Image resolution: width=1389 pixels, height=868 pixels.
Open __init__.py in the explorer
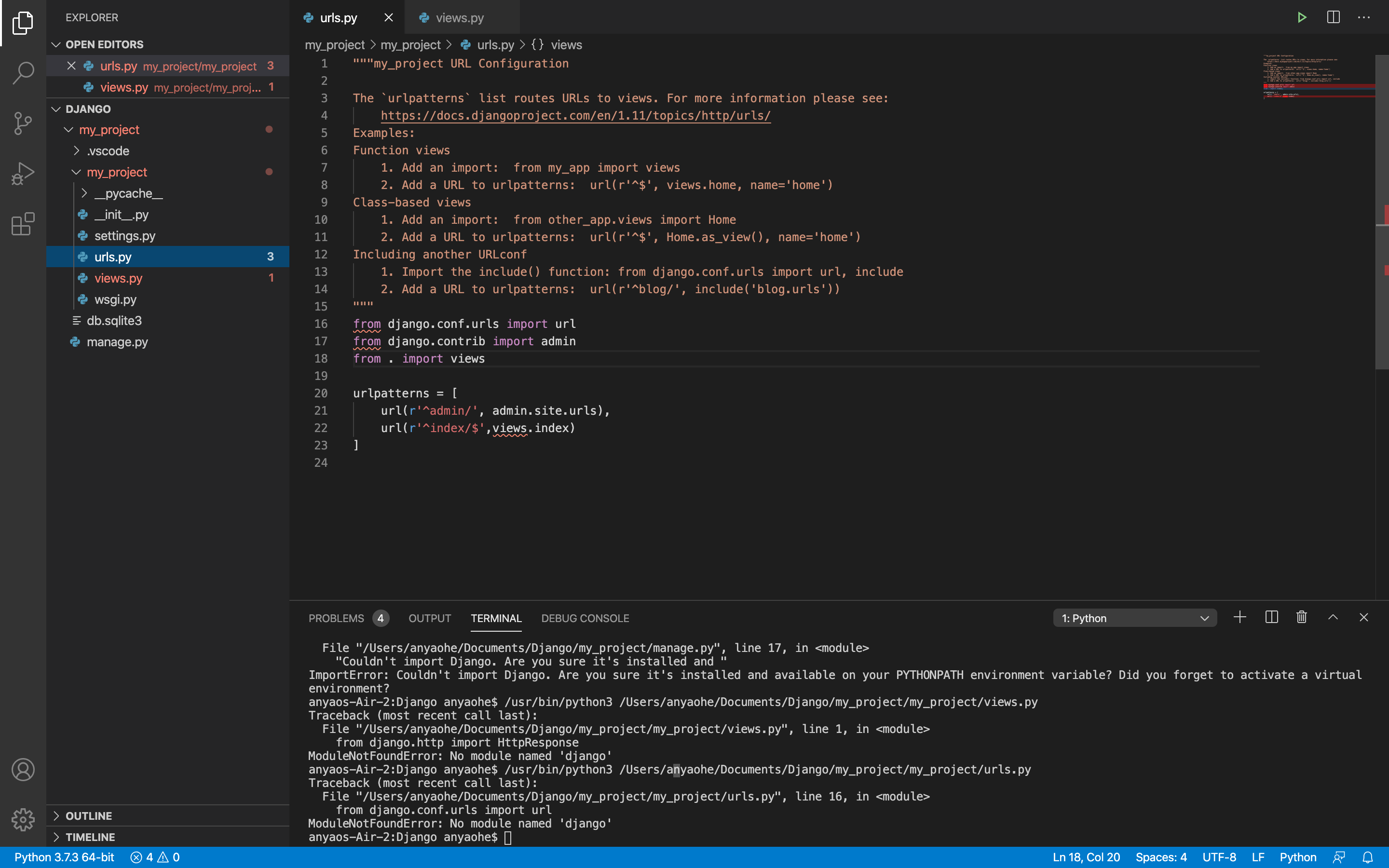point(168,215)
